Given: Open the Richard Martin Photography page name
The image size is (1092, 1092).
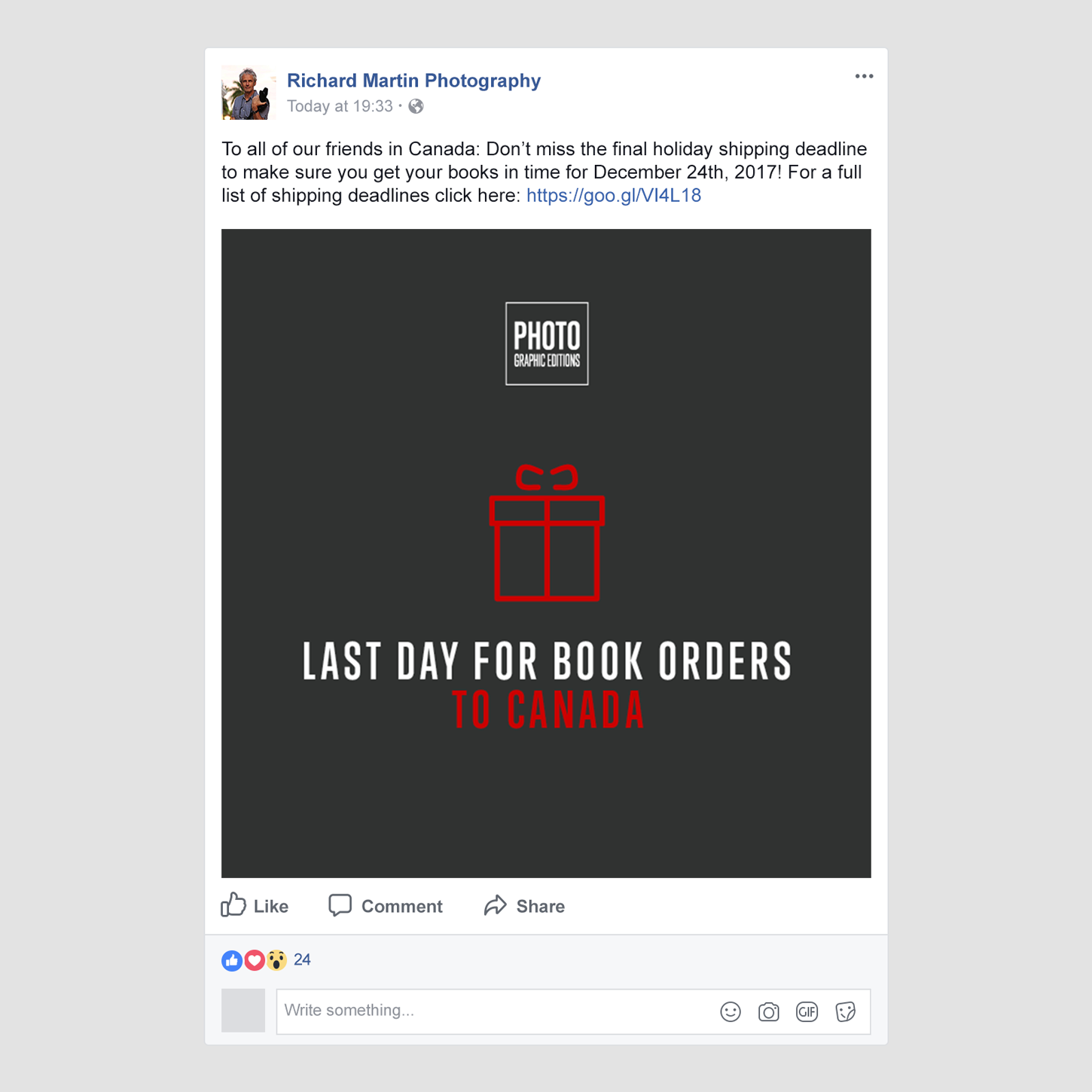Looking at the screenshot, I should pyautogui.click(x=413, y=81).
